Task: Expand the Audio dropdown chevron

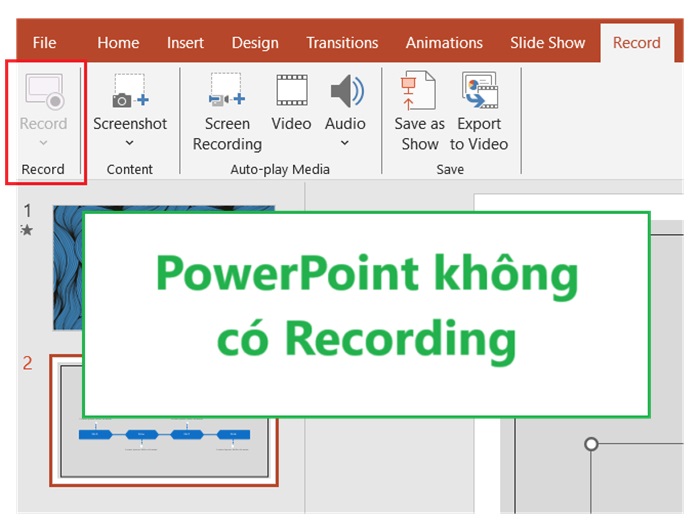Action: click(x=345, y=143)
